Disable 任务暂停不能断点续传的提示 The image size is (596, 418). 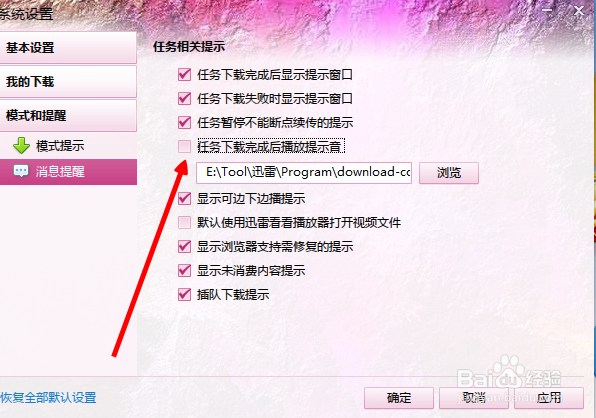pos(184,122)
